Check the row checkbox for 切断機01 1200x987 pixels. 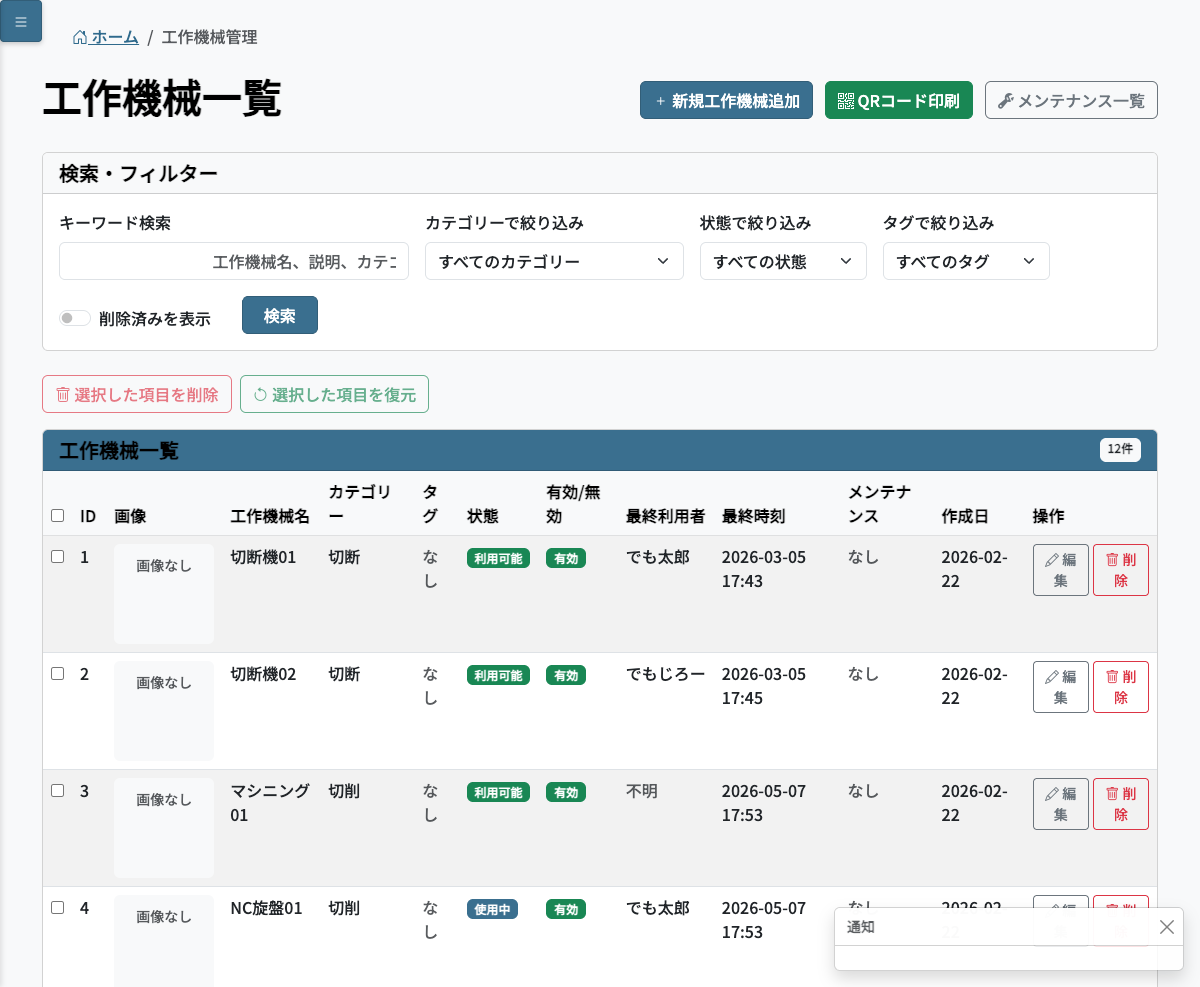(x=57, y=556)
